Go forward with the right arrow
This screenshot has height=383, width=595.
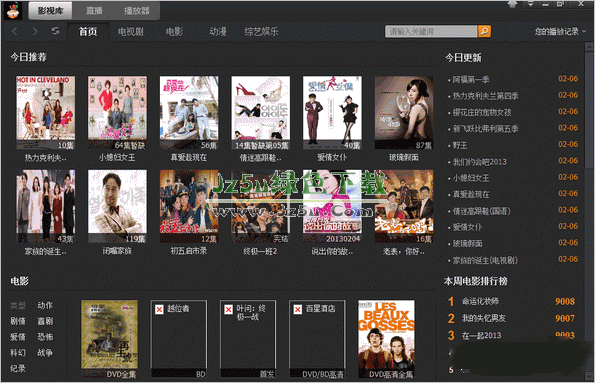coord(35,31)
